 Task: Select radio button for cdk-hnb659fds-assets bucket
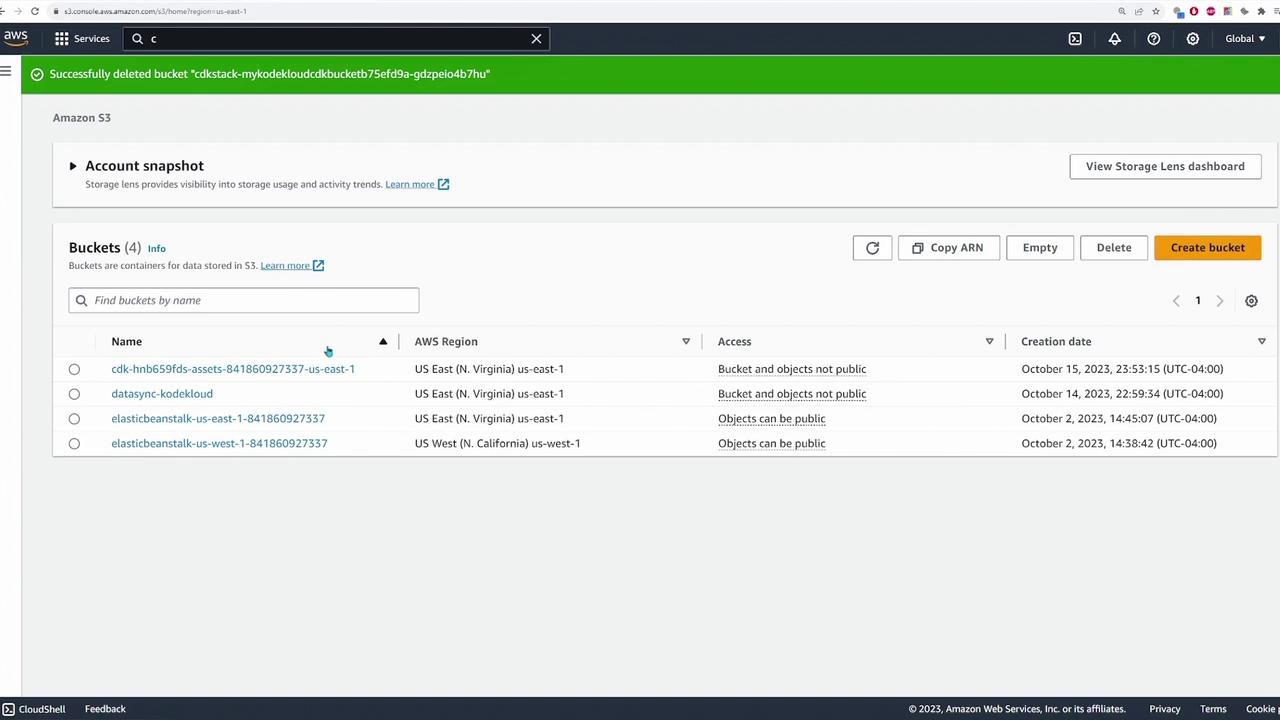(x=74, y=369)
